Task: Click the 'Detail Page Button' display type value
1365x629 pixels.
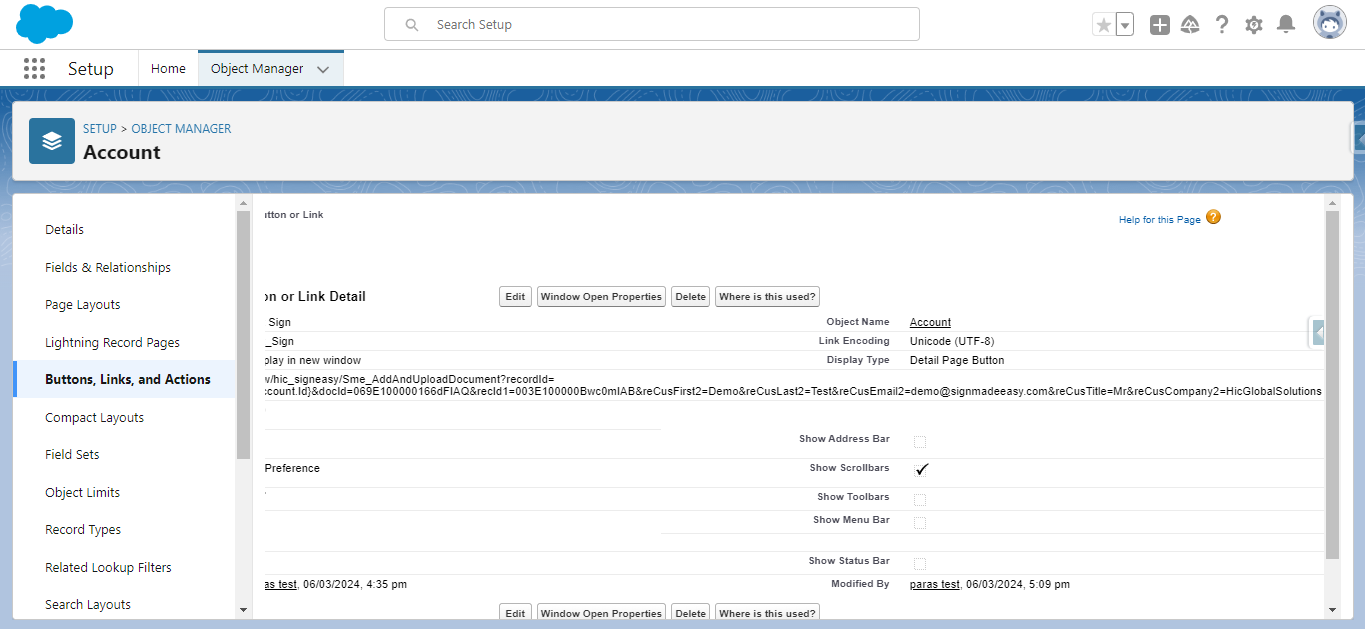Action: [x=957, y=360]
